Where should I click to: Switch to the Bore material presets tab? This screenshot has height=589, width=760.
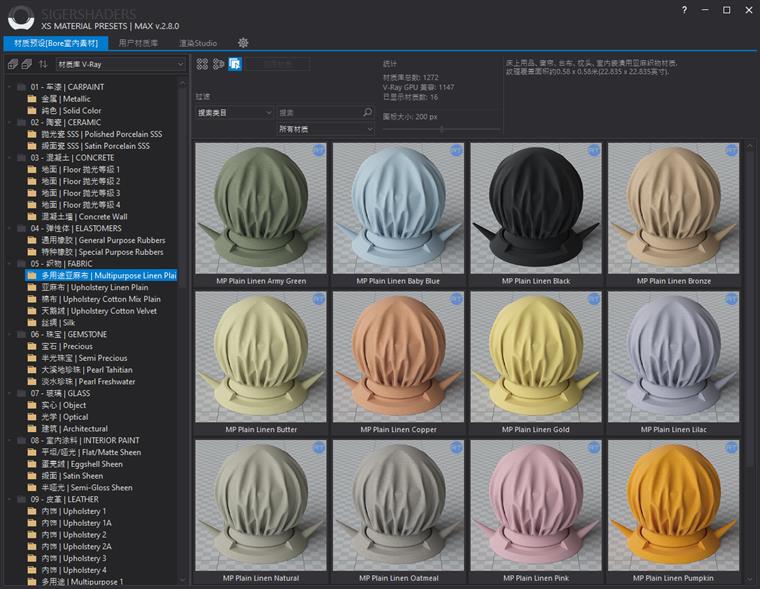56,43
